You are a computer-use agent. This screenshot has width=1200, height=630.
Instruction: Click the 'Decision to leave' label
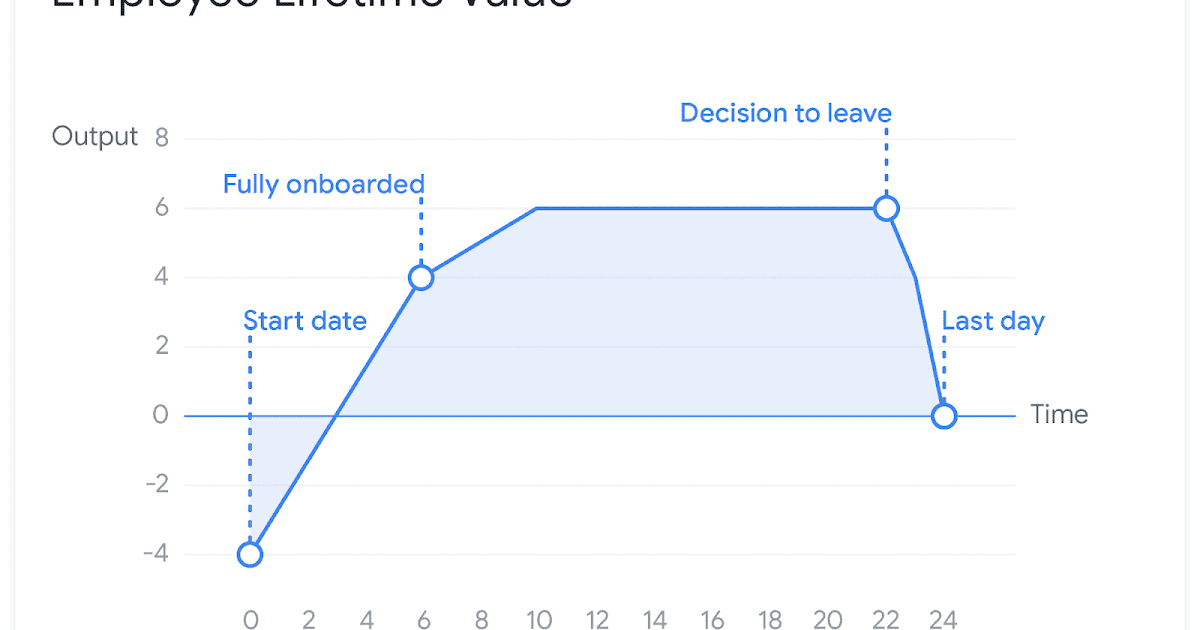[x=785, y=113]
